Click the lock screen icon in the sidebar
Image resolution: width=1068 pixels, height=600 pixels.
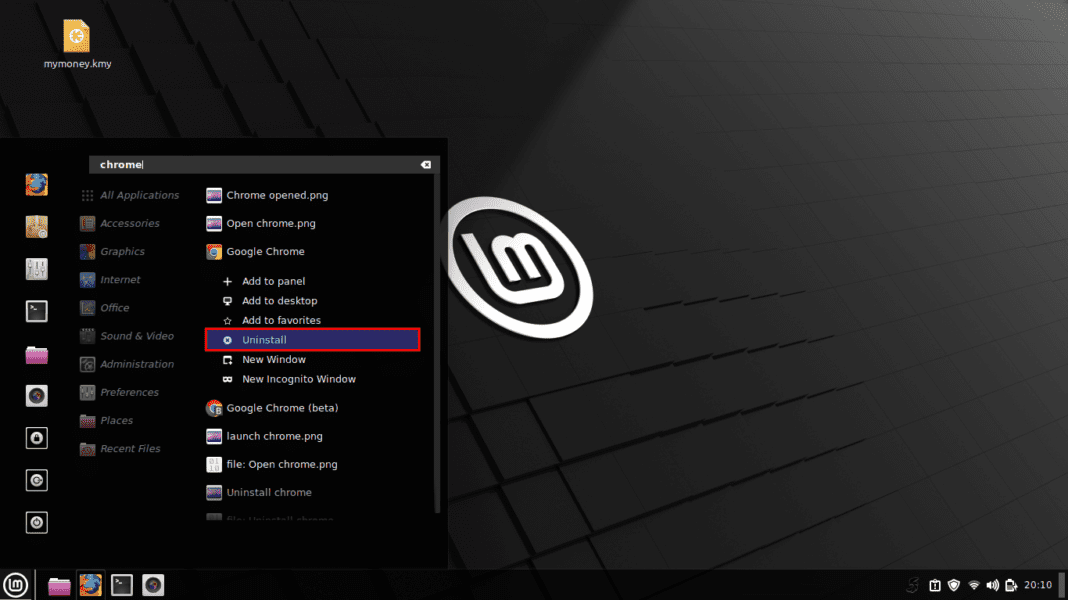click(x=36, y=438)
